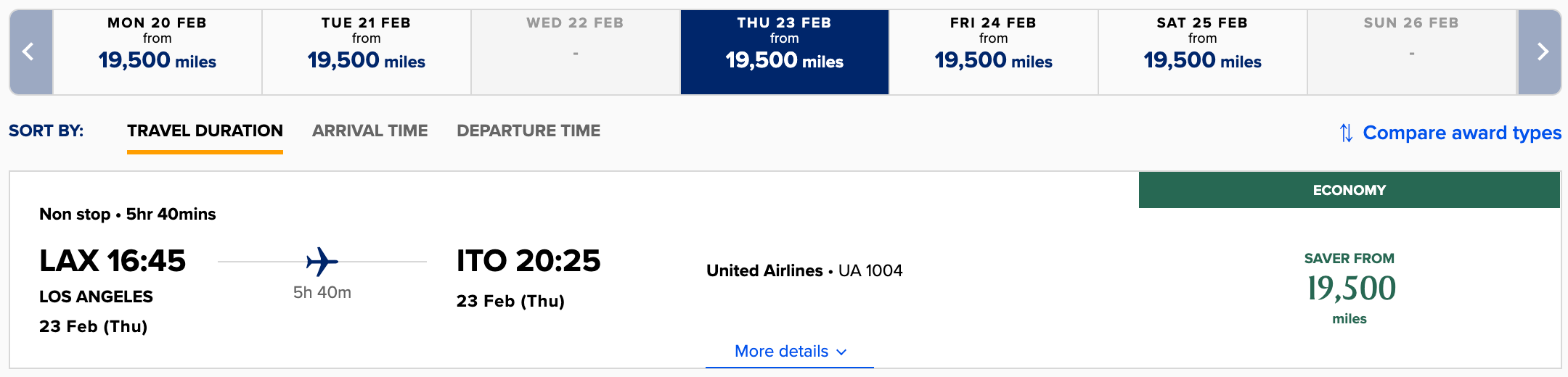Select Sat 25 Feb date

(x=1203, y=52)
